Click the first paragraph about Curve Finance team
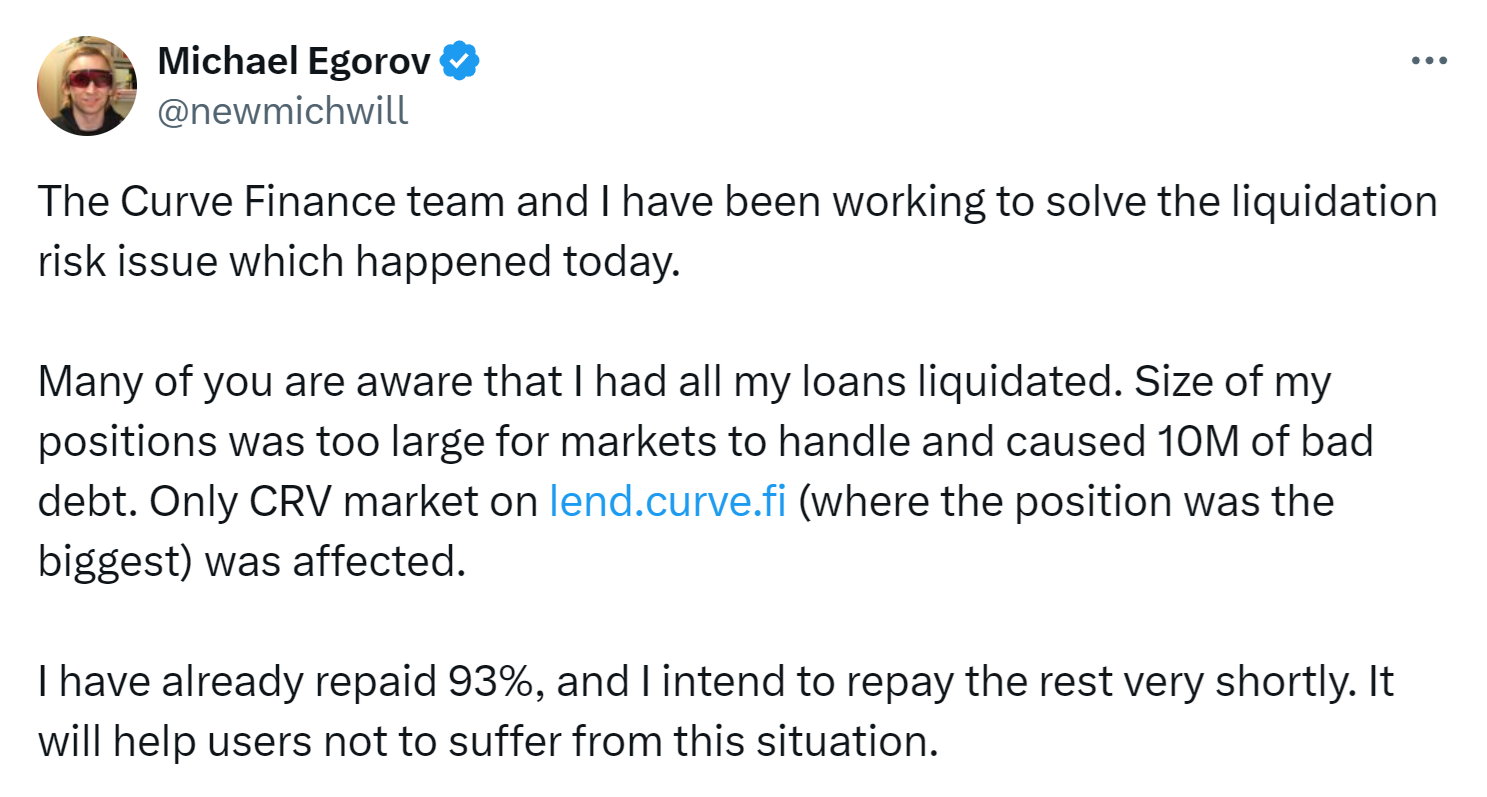The image size is (1487, 797). coord(737,232)
